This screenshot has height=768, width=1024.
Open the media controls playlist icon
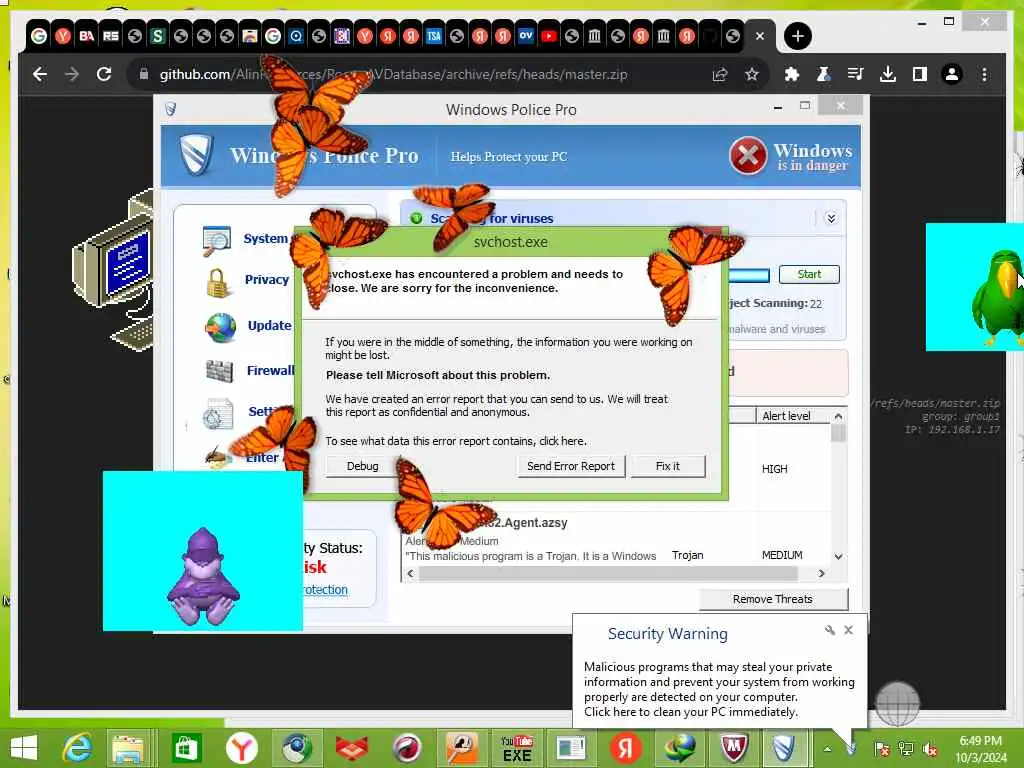tap(856, 74)
